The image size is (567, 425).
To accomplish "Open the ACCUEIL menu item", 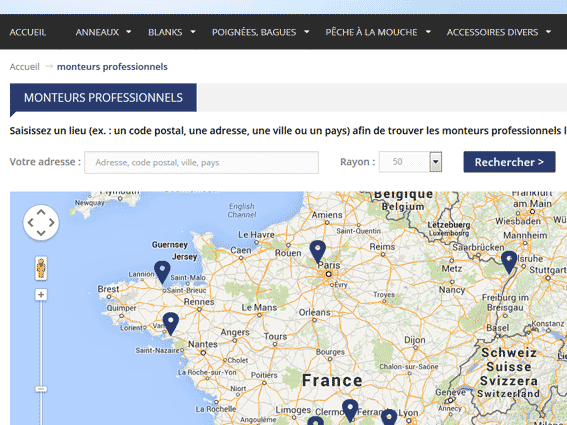I will 27,32.
